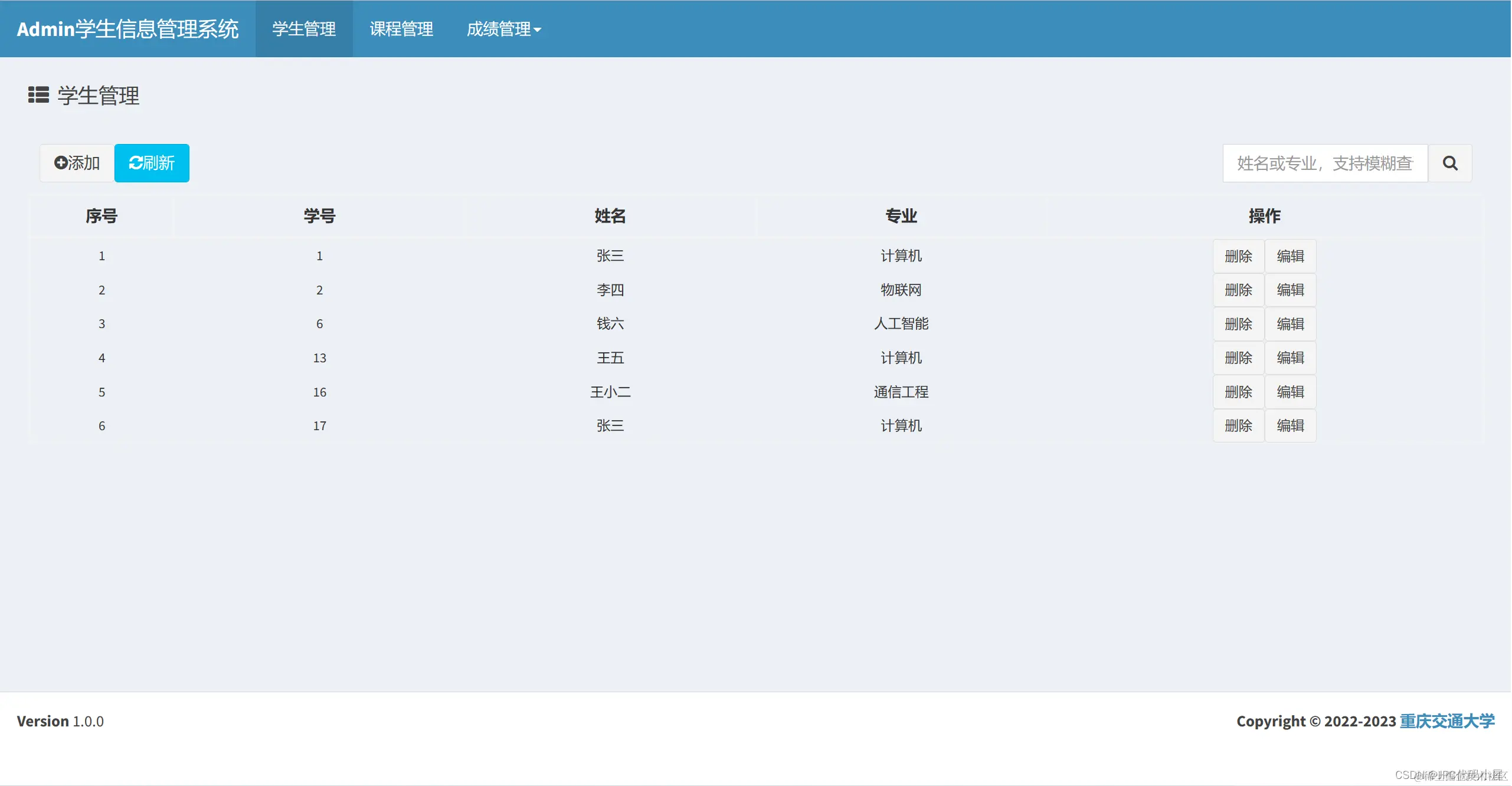Switch to the 课程管理 tab
This screenshot has width=1512, height=786.
point(401,29)
